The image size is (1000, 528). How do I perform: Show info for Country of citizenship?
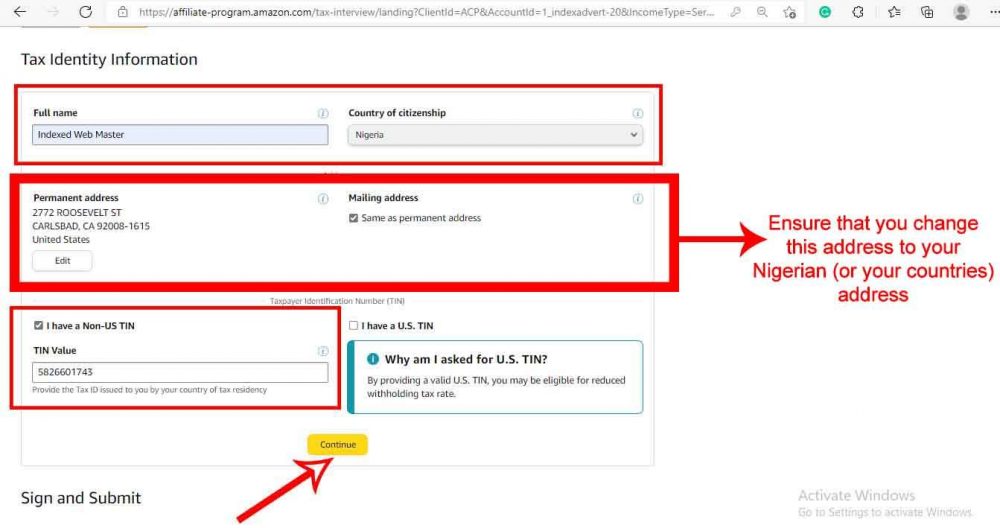[637, 113]
